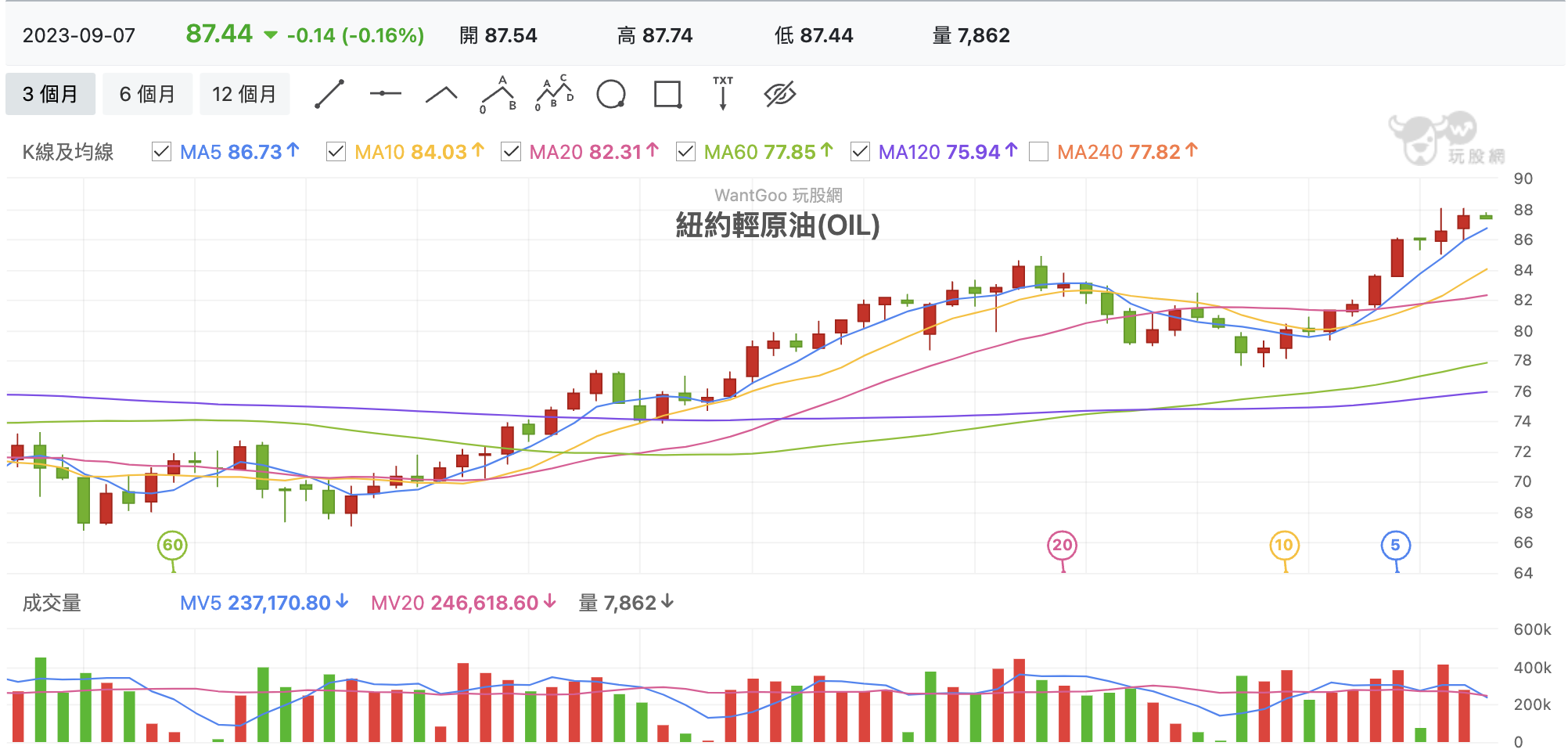Screen dimensions: 1568x753
Task: Select the rectangle drawing tool
Action: [667, 95]
